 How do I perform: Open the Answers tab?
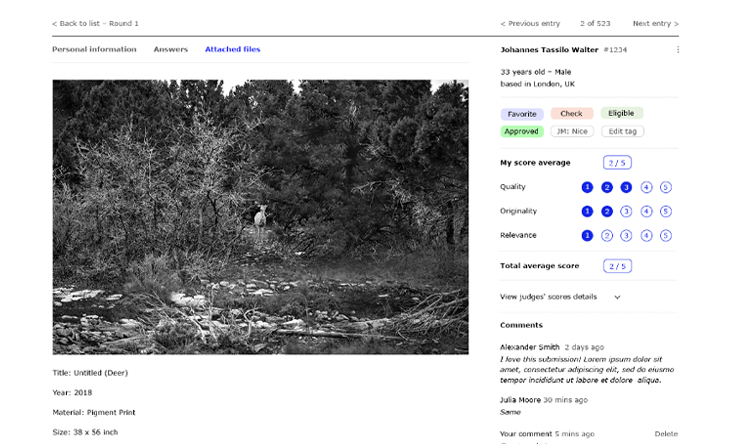[170, 49]
